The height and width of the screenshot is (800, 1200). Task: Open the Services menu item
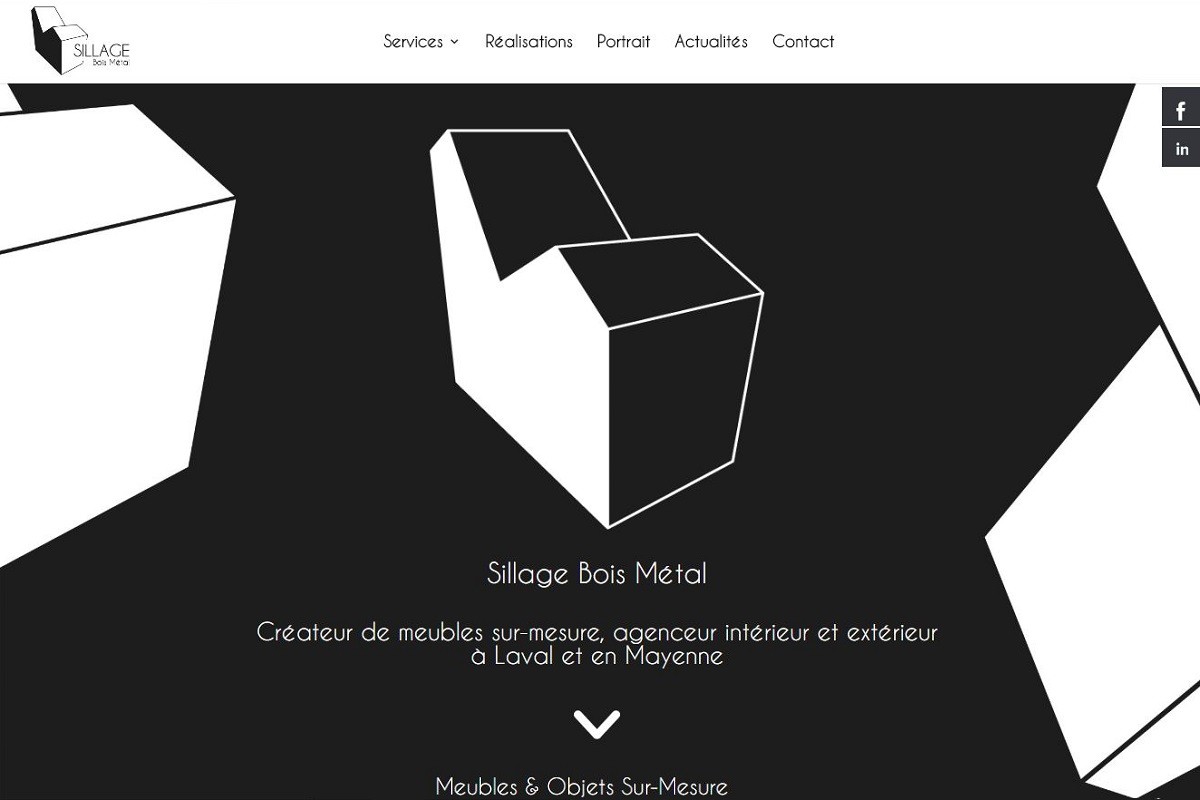pos(413,41)
